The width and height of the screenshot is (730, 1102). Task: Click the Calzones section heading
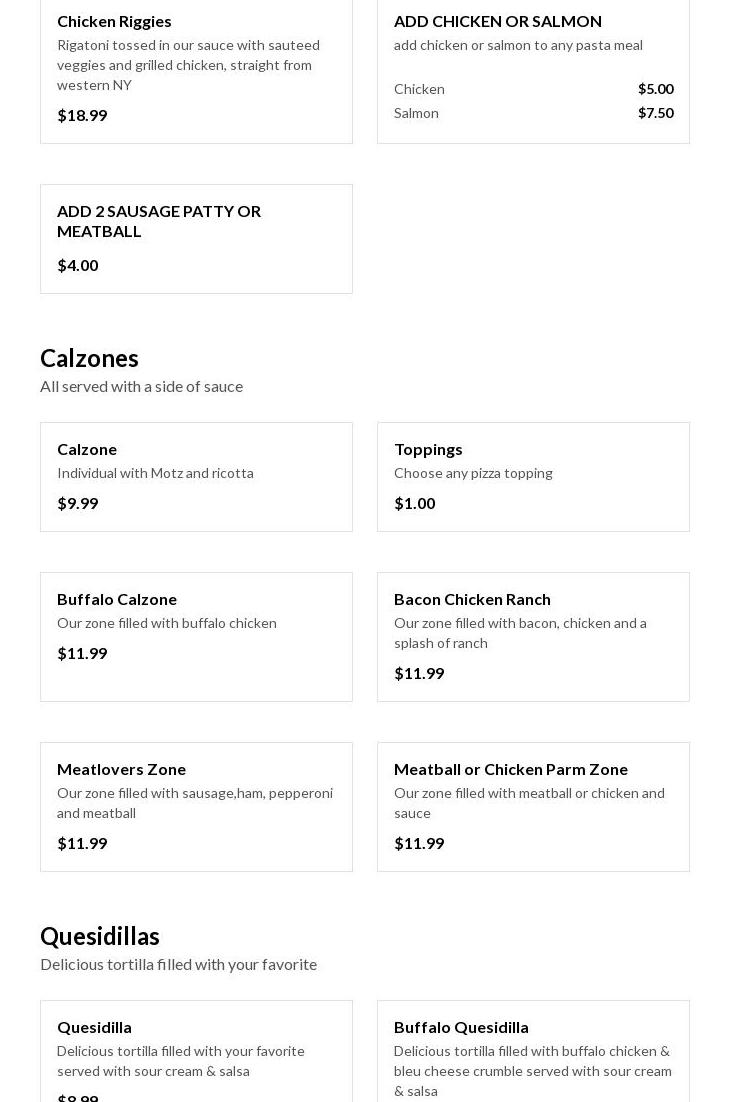coord(89,358)
